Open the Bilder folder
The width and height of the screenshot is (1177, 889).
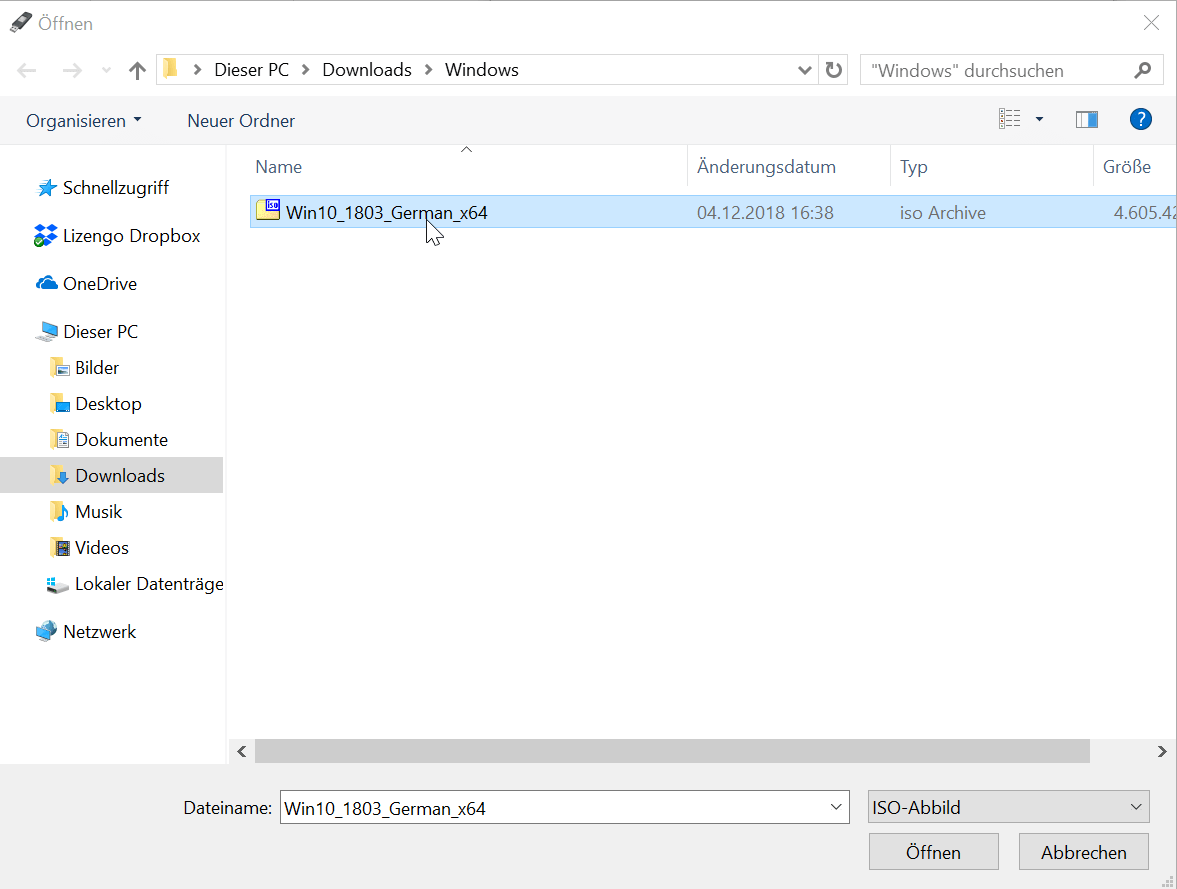(x=97, y=368)
